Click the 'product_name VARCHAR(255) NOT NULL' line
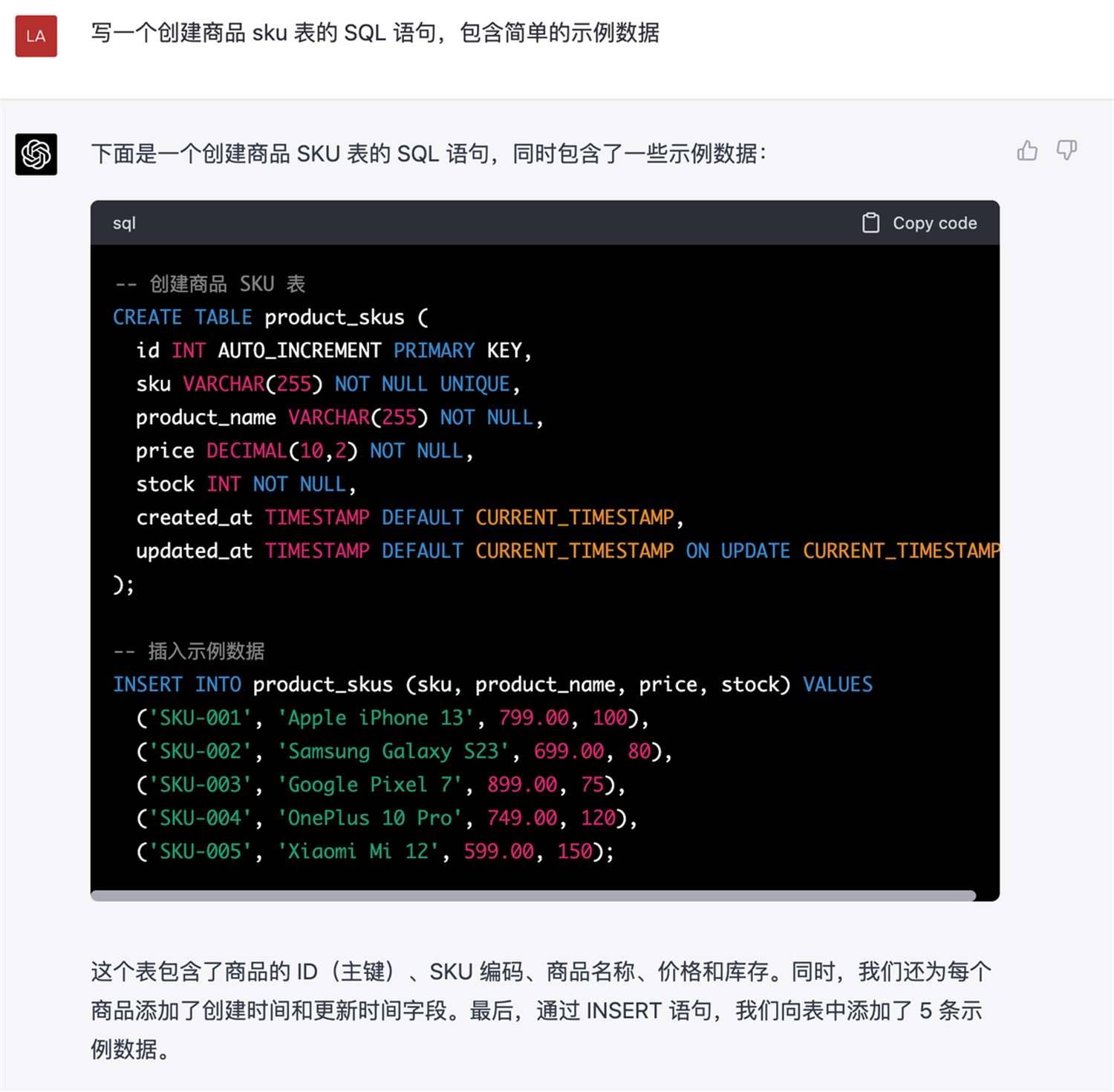The height and width of the screenshot is (1092, 1114). (x=339, y=417)
